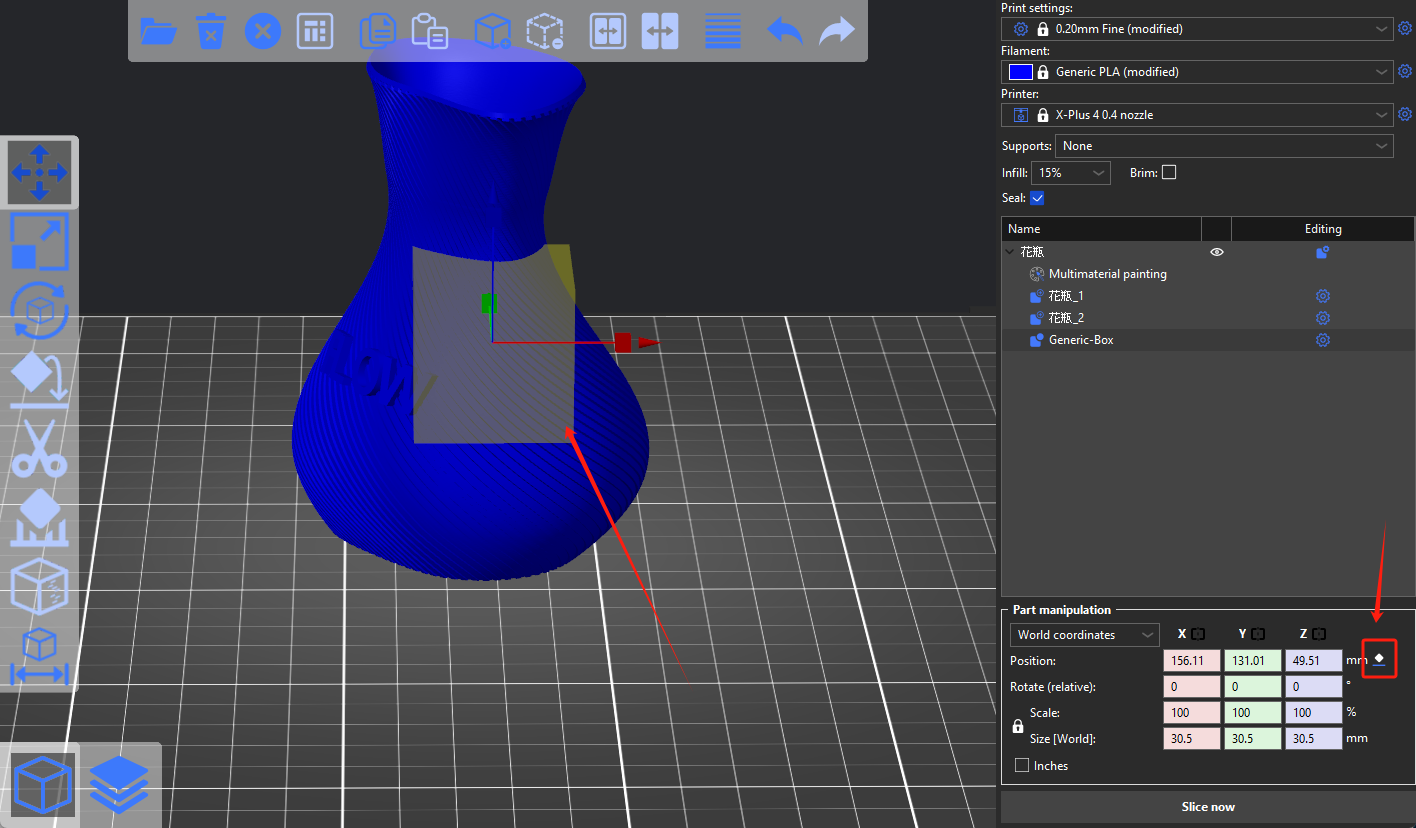
Task: Click the Undo arrow
Action: tap(784, 31)
